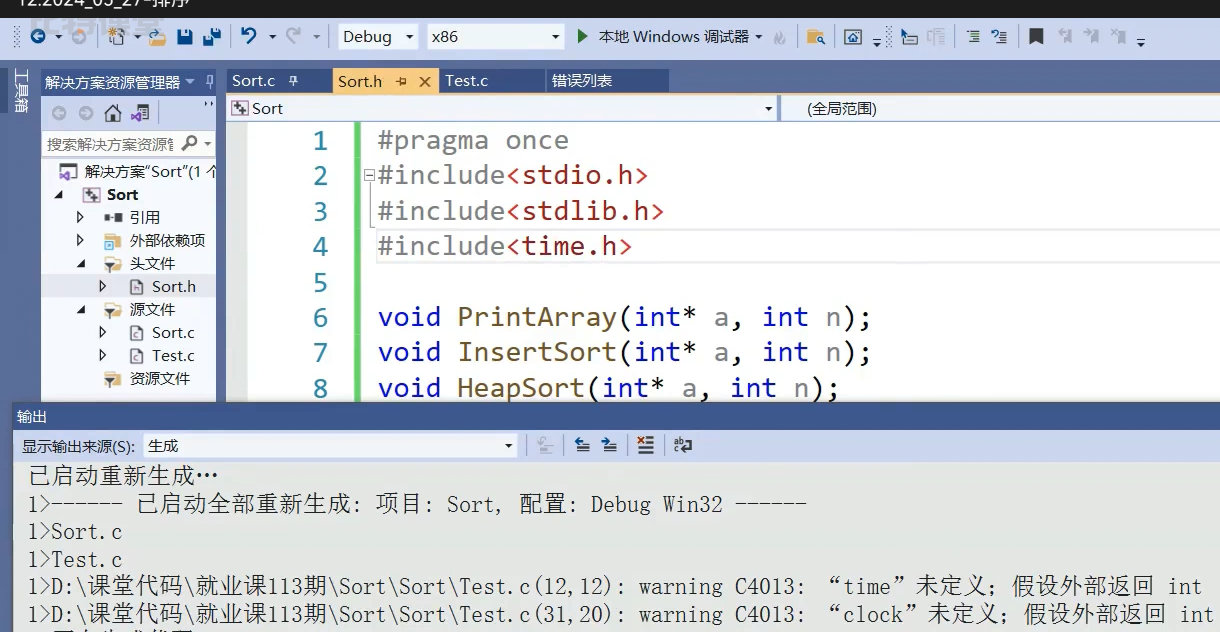Toggle a bookmark with the bookmark icon
The height and width of the screenshot is (632, 1220).
click(x=1036, y=36)
